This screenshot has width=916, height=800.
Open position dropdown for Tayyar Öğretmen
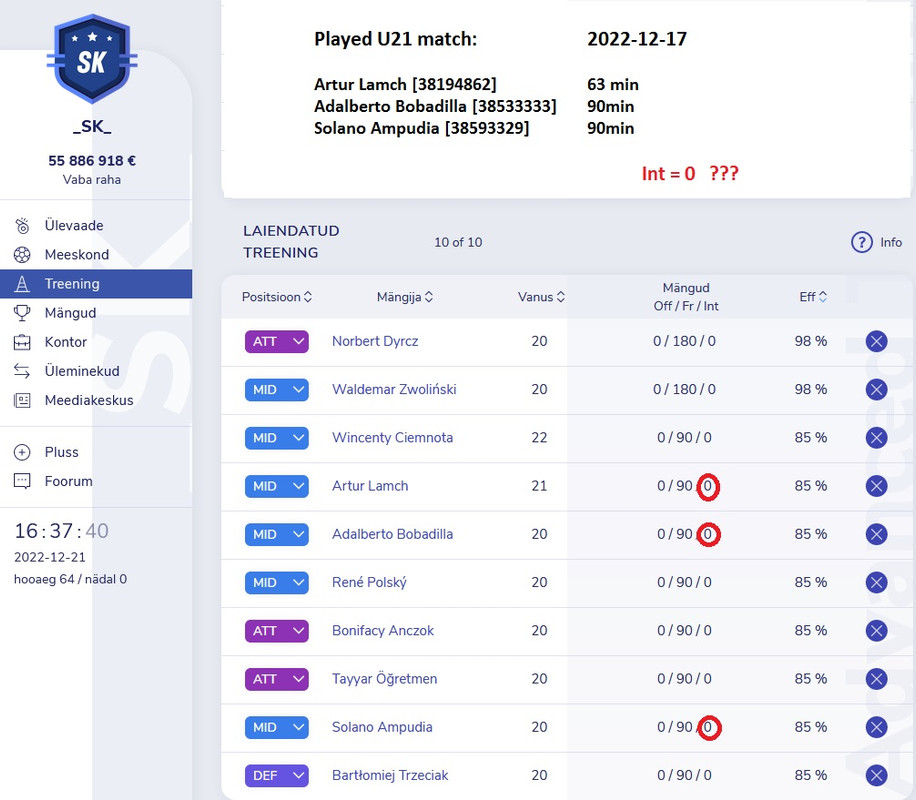click(x=276, y=680)
